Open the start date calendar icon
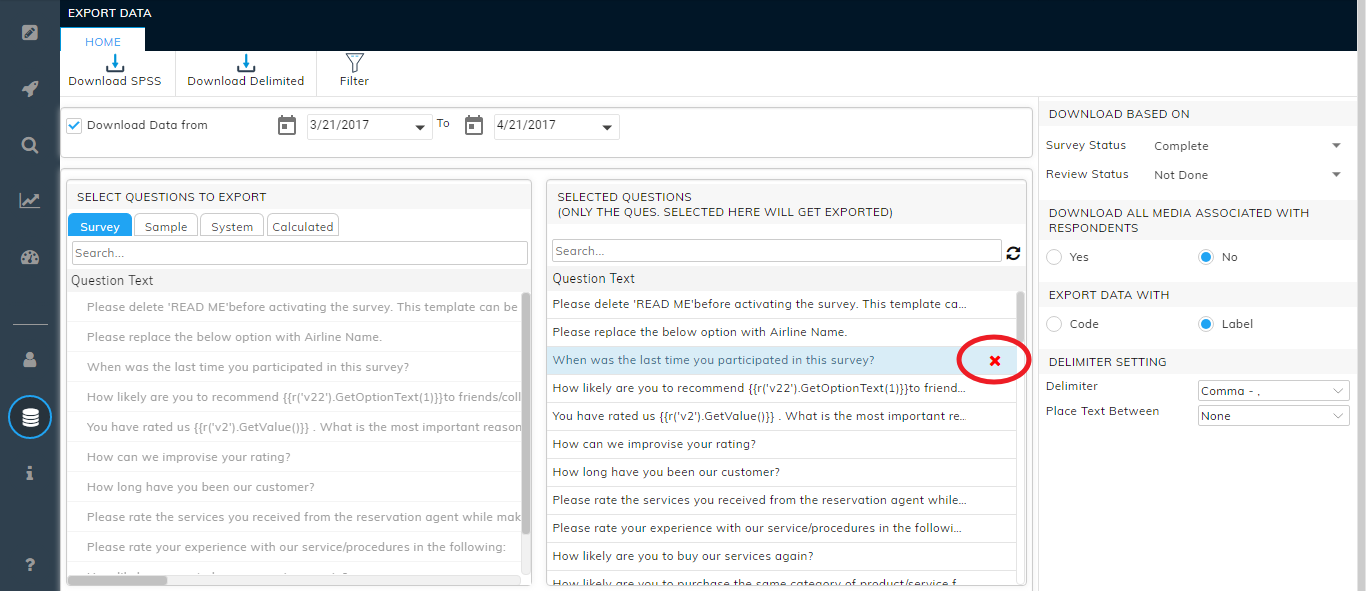Viewport: 1366px width, 591px height. pyautogui.click(x=287, y=126)
